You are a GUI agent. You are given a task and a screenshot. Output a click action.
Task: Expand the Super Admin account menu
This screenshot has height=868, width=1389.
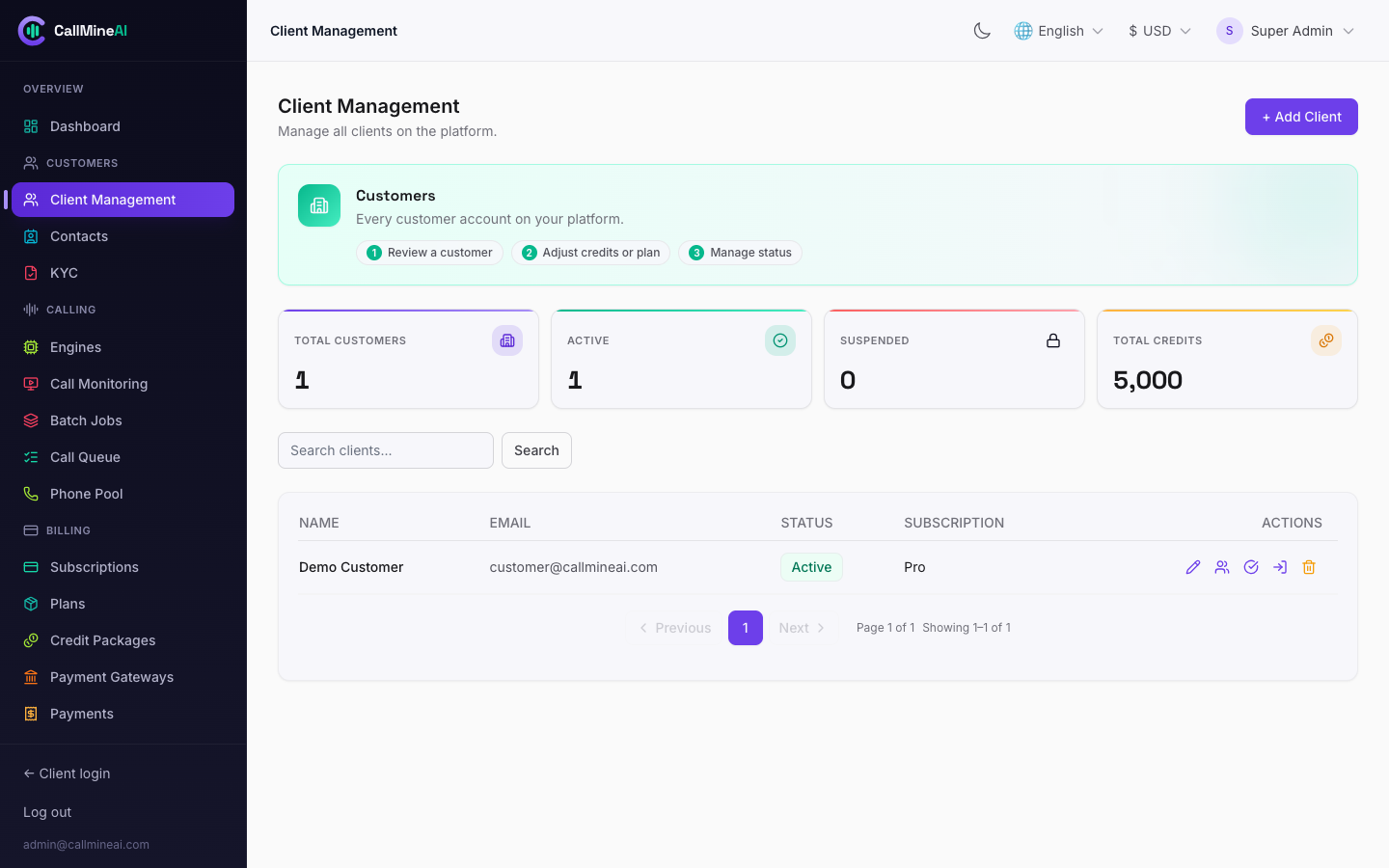click(x=1286, y=31)
